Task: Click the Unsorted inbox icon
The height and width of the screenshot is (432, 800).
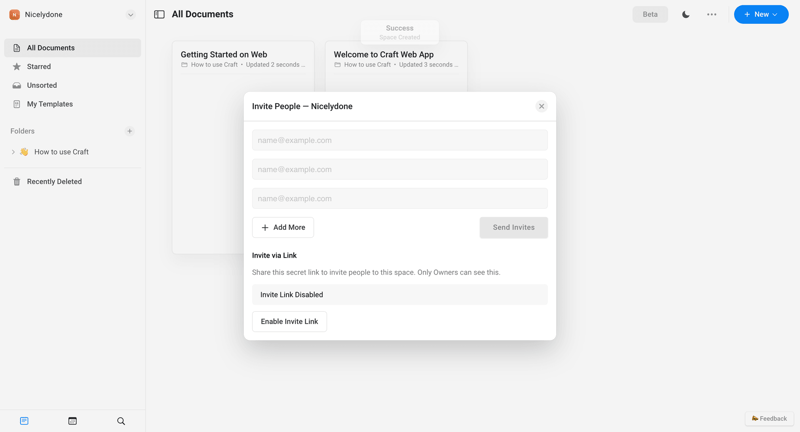Action: pyautogui.click(x=17, y=85)
